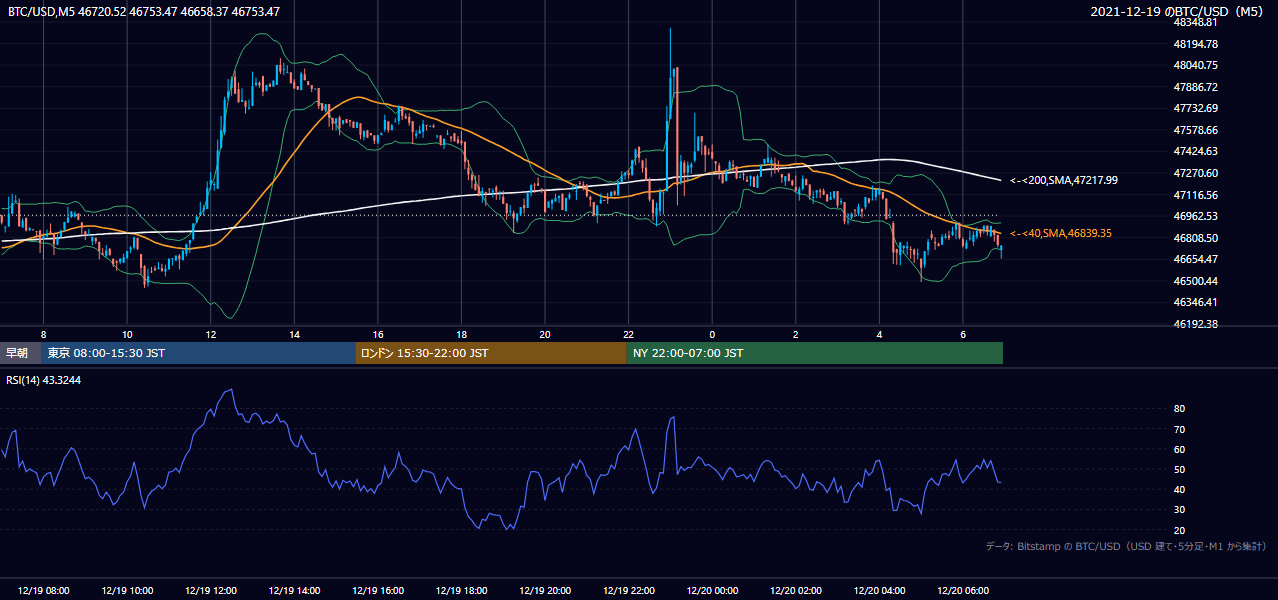Click the ロンドン 15:30-22:00 JST session bar
This screenshot has width=1278, height=600.
tap(491, 353)
